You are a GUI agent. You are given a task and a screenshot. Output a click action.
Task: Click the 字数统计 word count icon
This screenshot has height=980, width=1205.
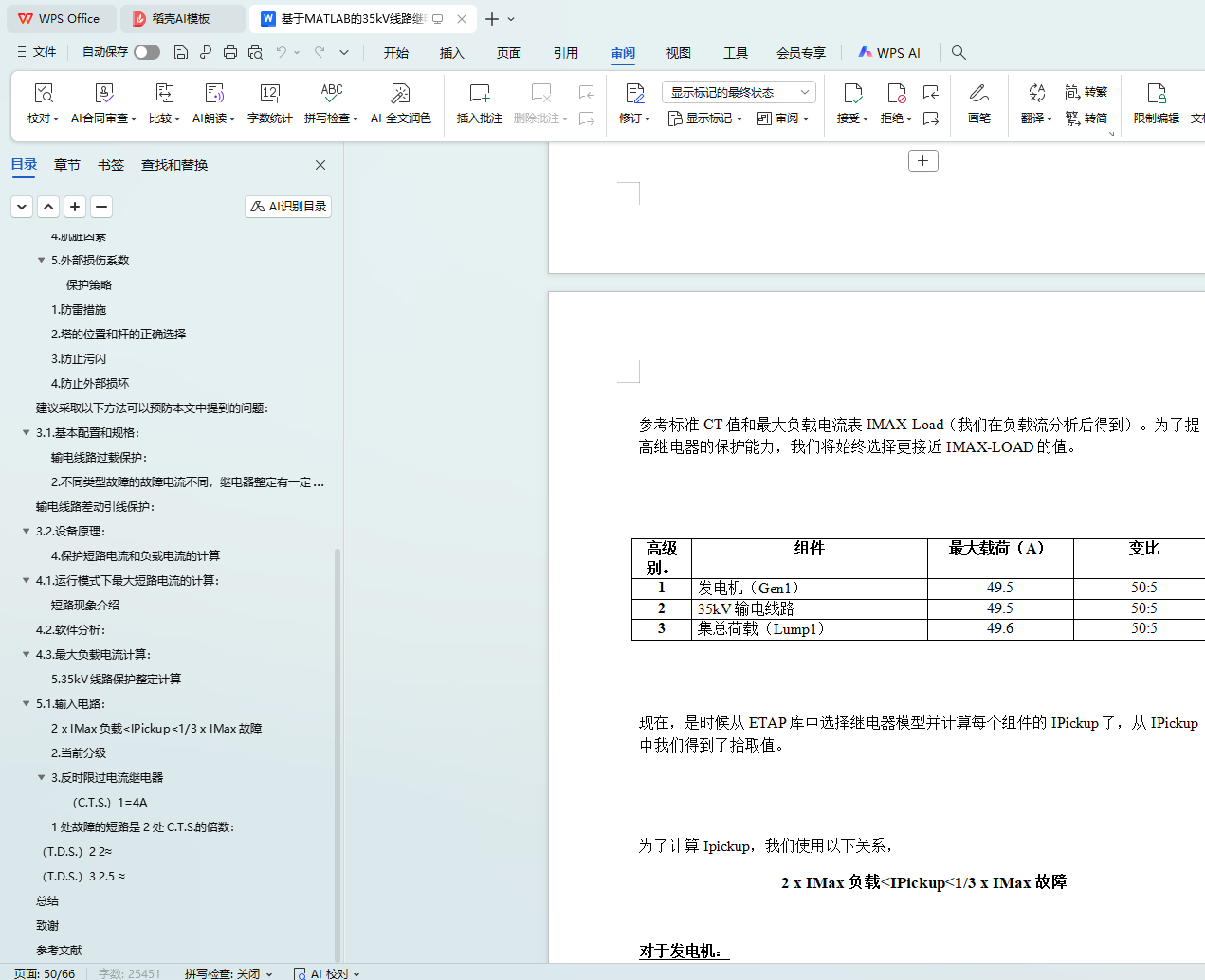tap(269, 102)
